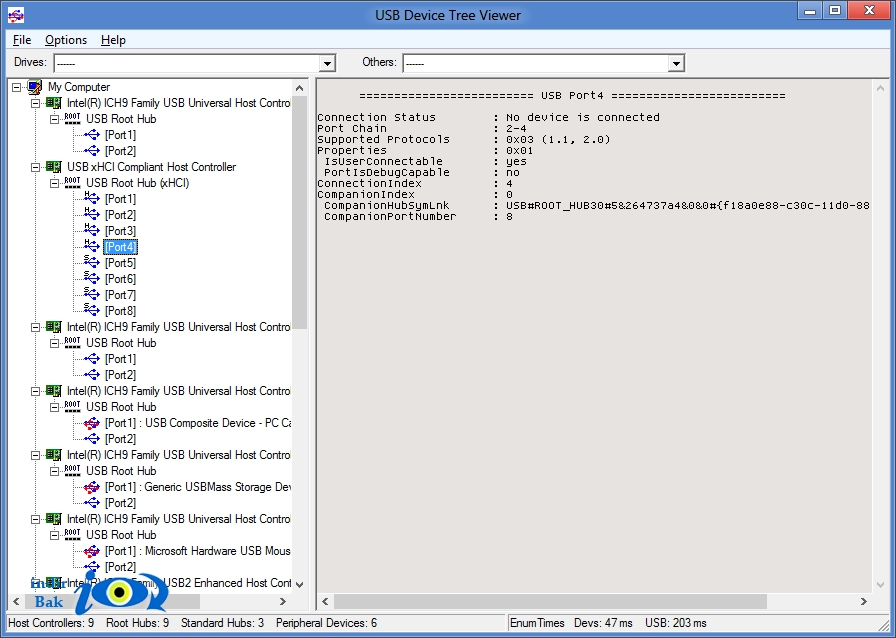Collapse the My Computer tree node
Screen dimensions: 896x638
[17, 87]
